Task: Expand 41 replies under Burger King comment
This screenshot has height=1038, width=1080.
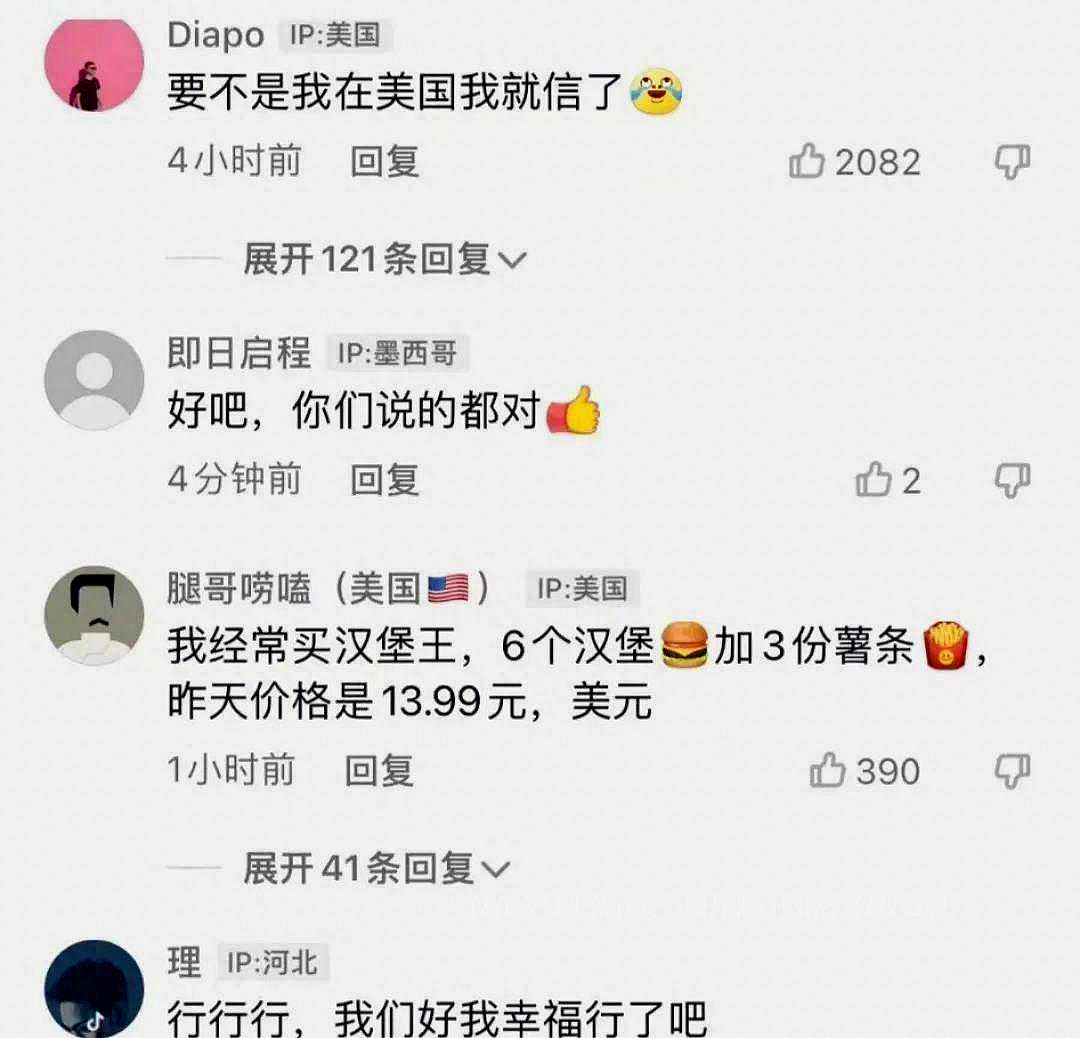Action: (376, 868)
